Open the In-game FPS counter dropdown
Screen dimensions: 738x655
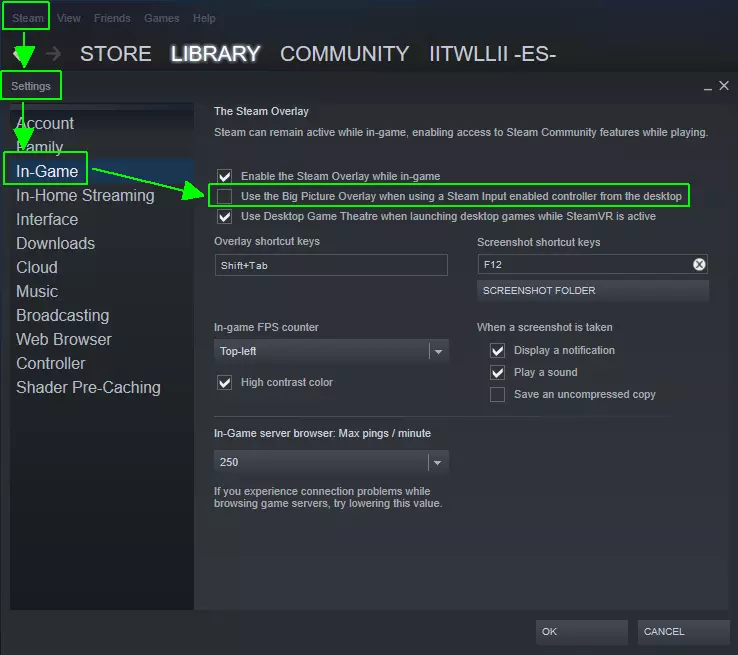pyautogui.click(x=331, y=351)
